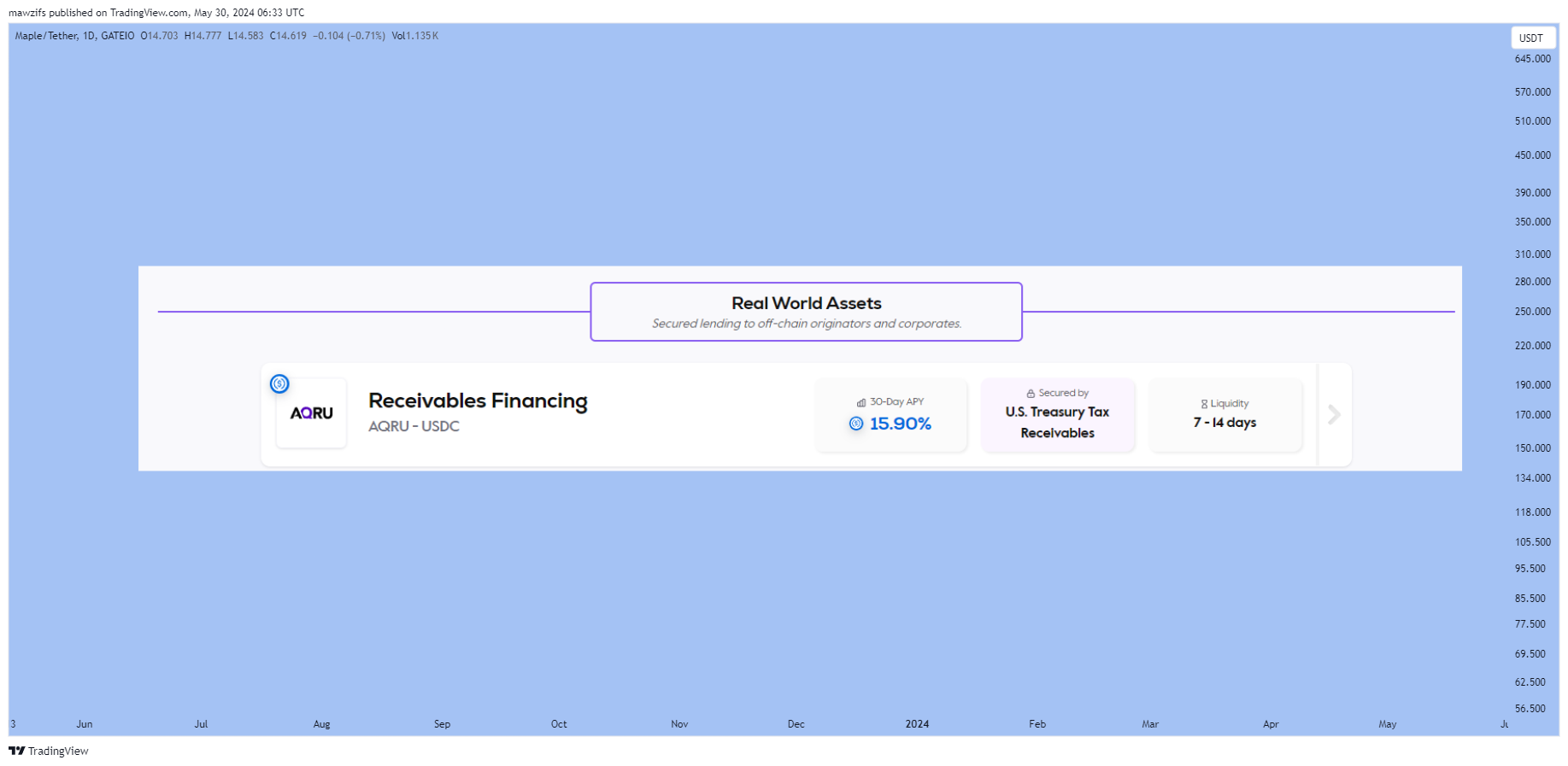
Task: Click the Maple/Tether symbol title
Action: 46,36
